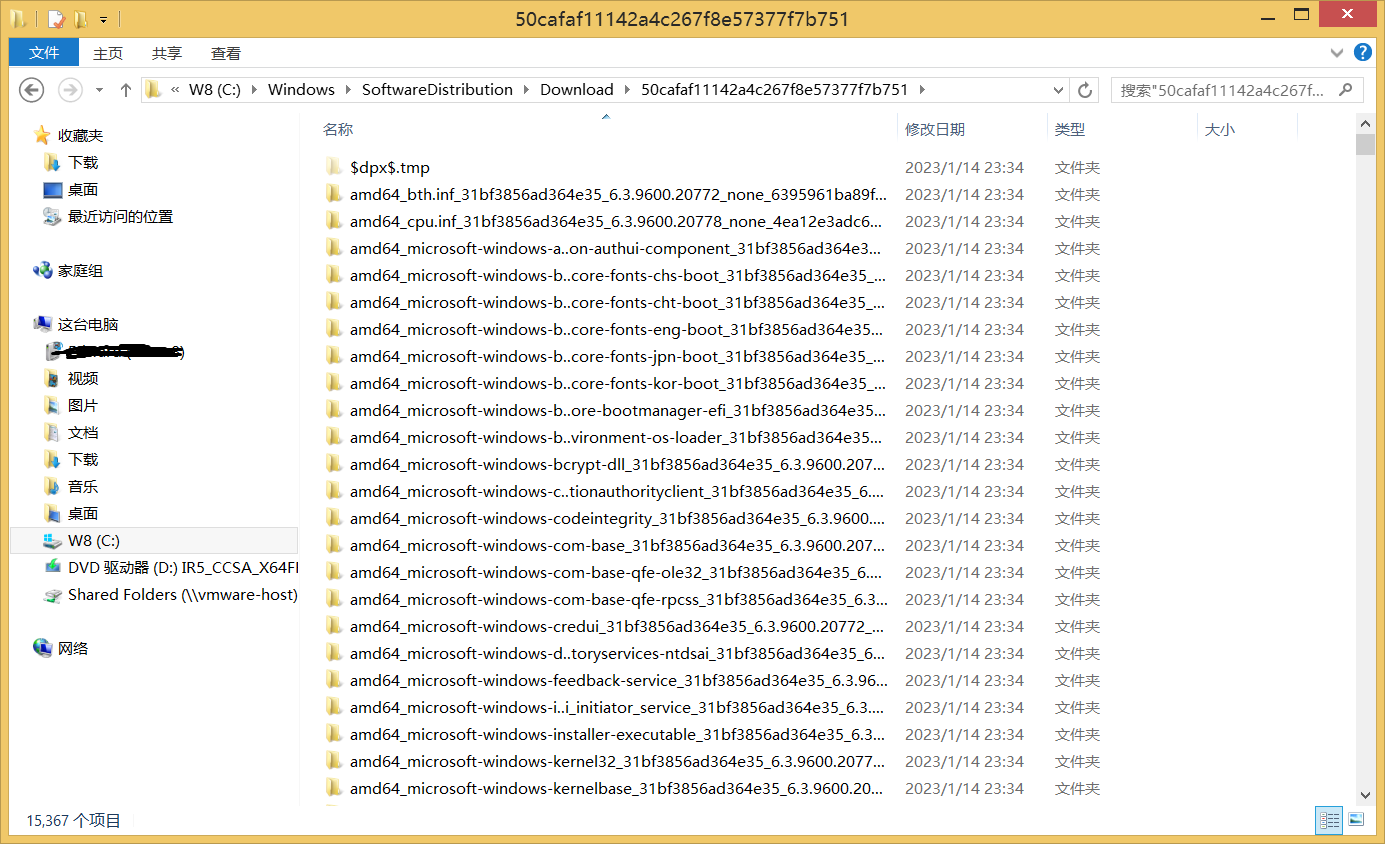Navigate to SoftwareDistribution in the address breadcrumb
1385x844 pixels.
(x=437, y=89)
